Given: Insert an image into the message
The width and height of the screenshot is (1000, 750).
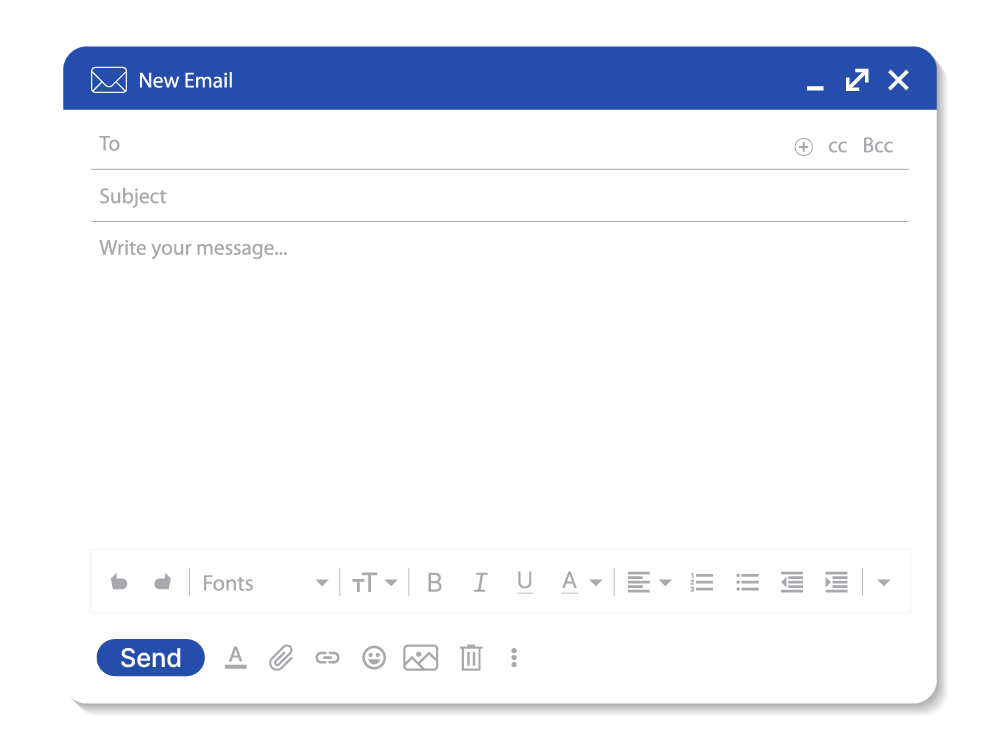Looking at the screenshot, I should (x=420, y=658).
